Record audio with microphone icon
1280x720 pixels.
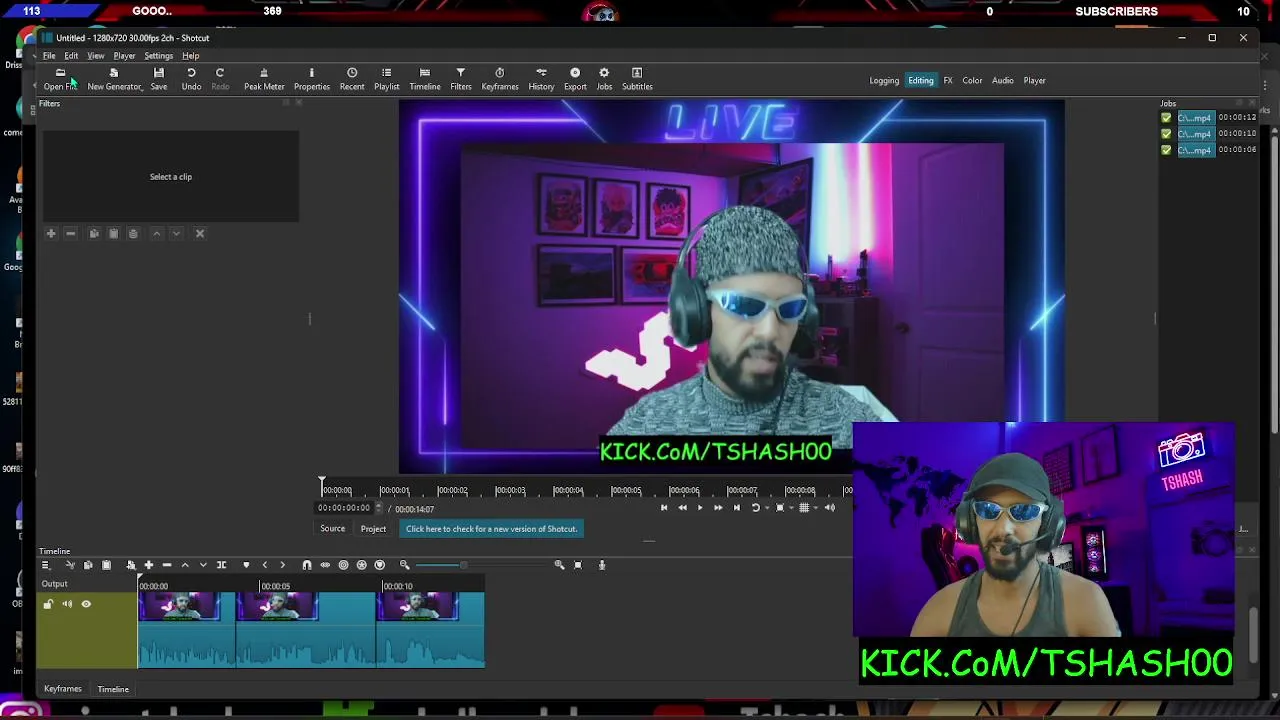(x=602, y=565)
